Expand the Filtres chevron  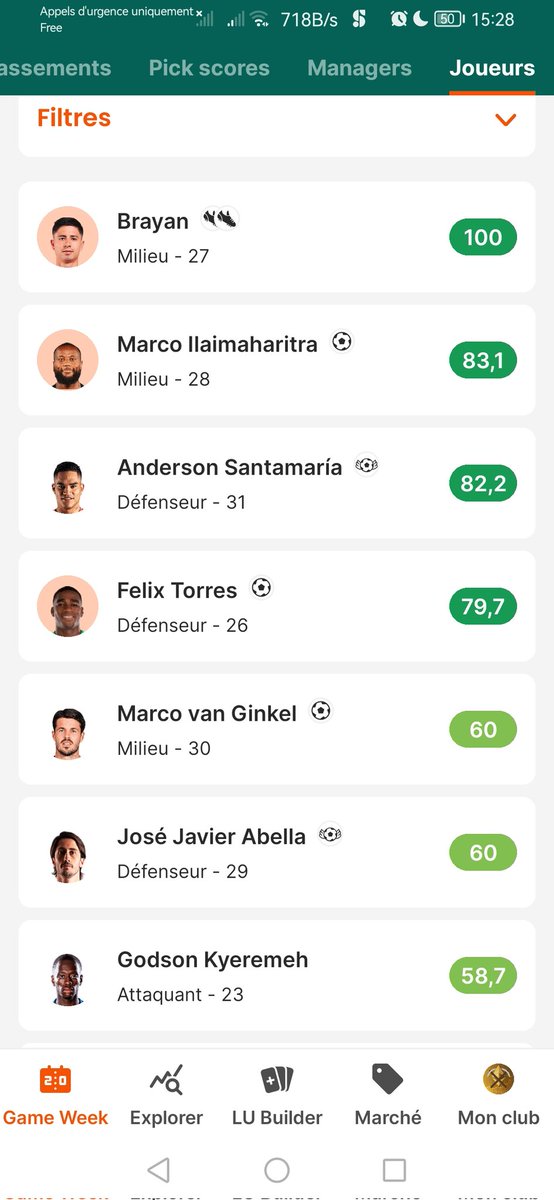click(506, 120)
